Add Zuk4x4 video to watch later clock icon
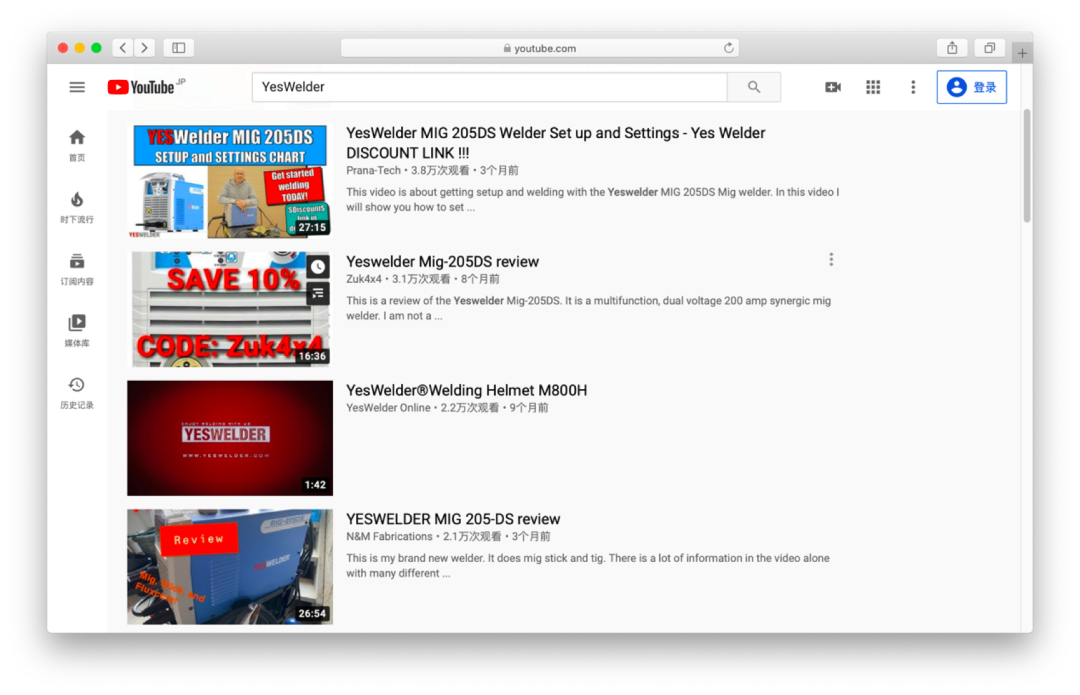This screenshot has width=1080, height=695. (x=318, y=267)
